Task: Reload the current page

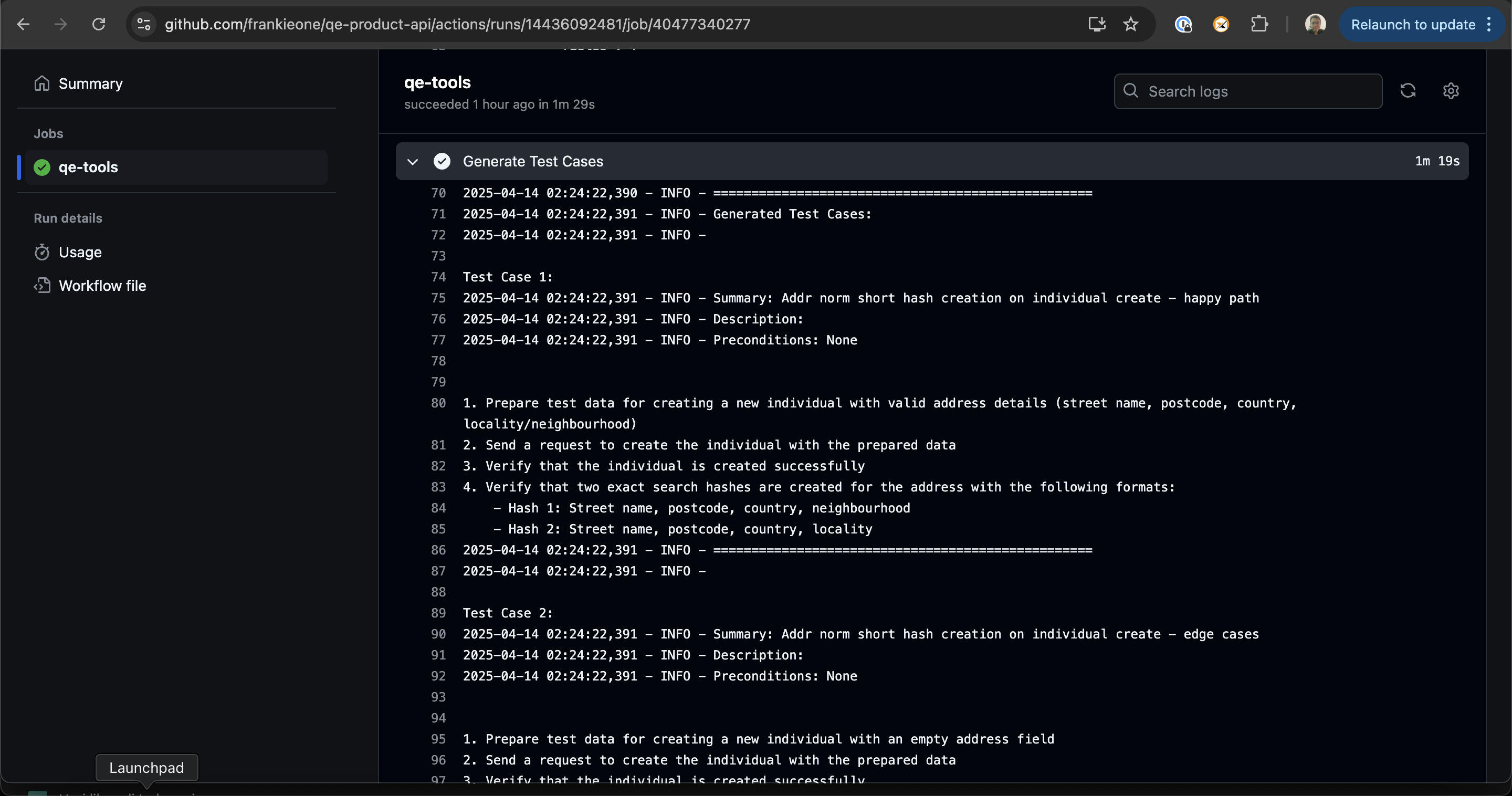Action: click(99, 24)
